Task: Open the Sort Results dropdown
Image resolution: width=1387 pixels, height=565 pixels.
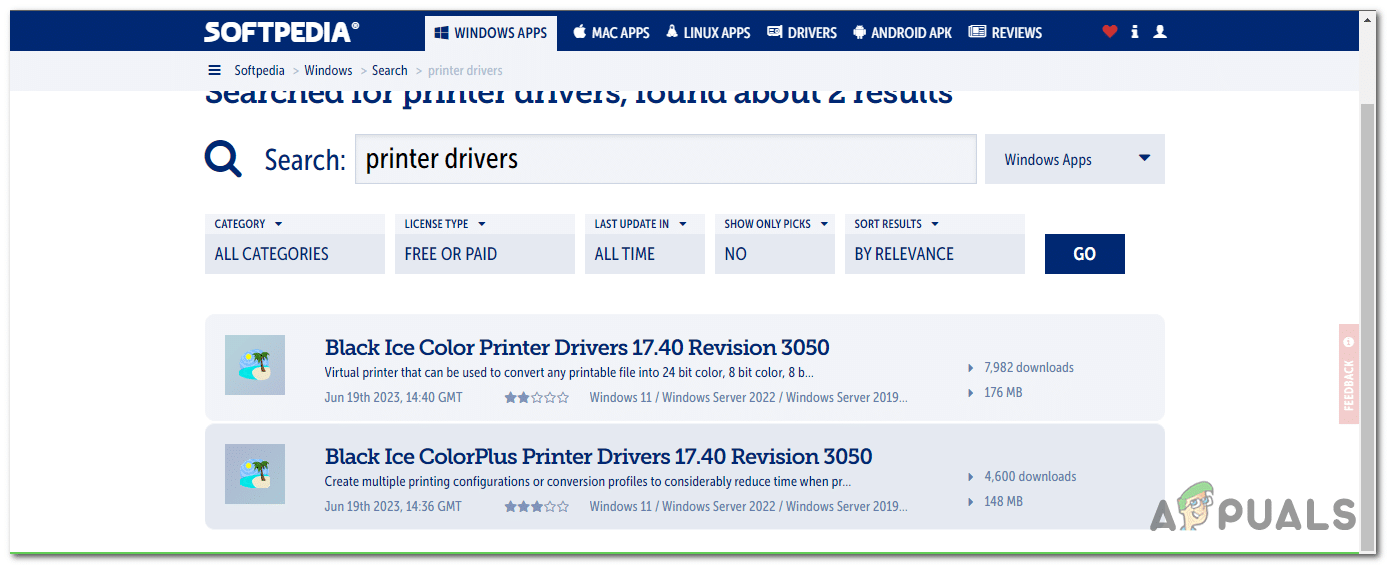Action: click(934, 243)
